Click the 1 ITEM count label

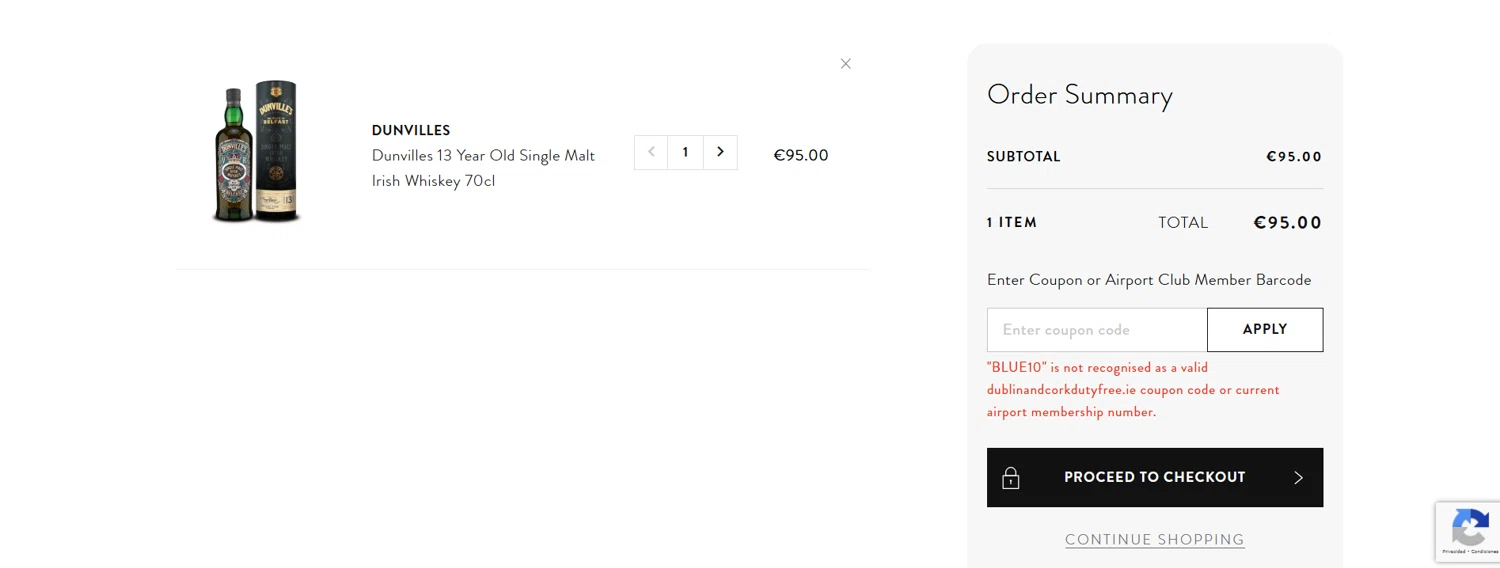coord(1012,223)
